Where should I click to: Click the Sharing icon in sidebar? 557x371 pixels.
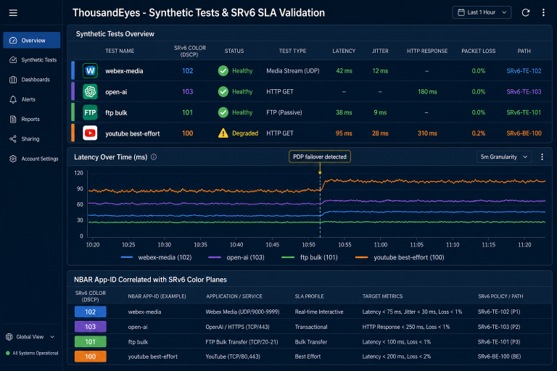coord(13,139)
